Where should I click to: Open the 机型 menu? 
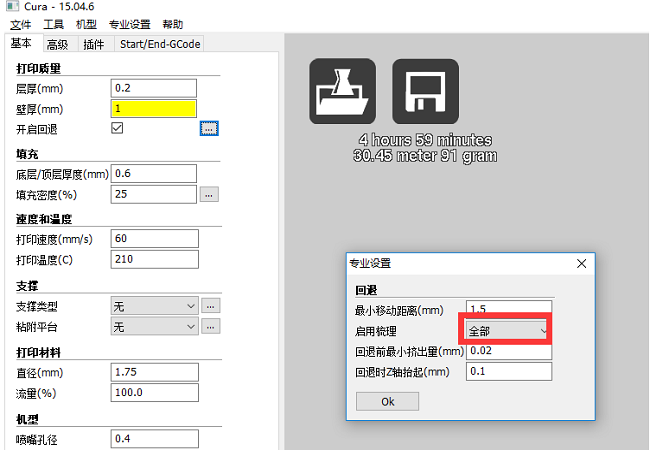86,24
